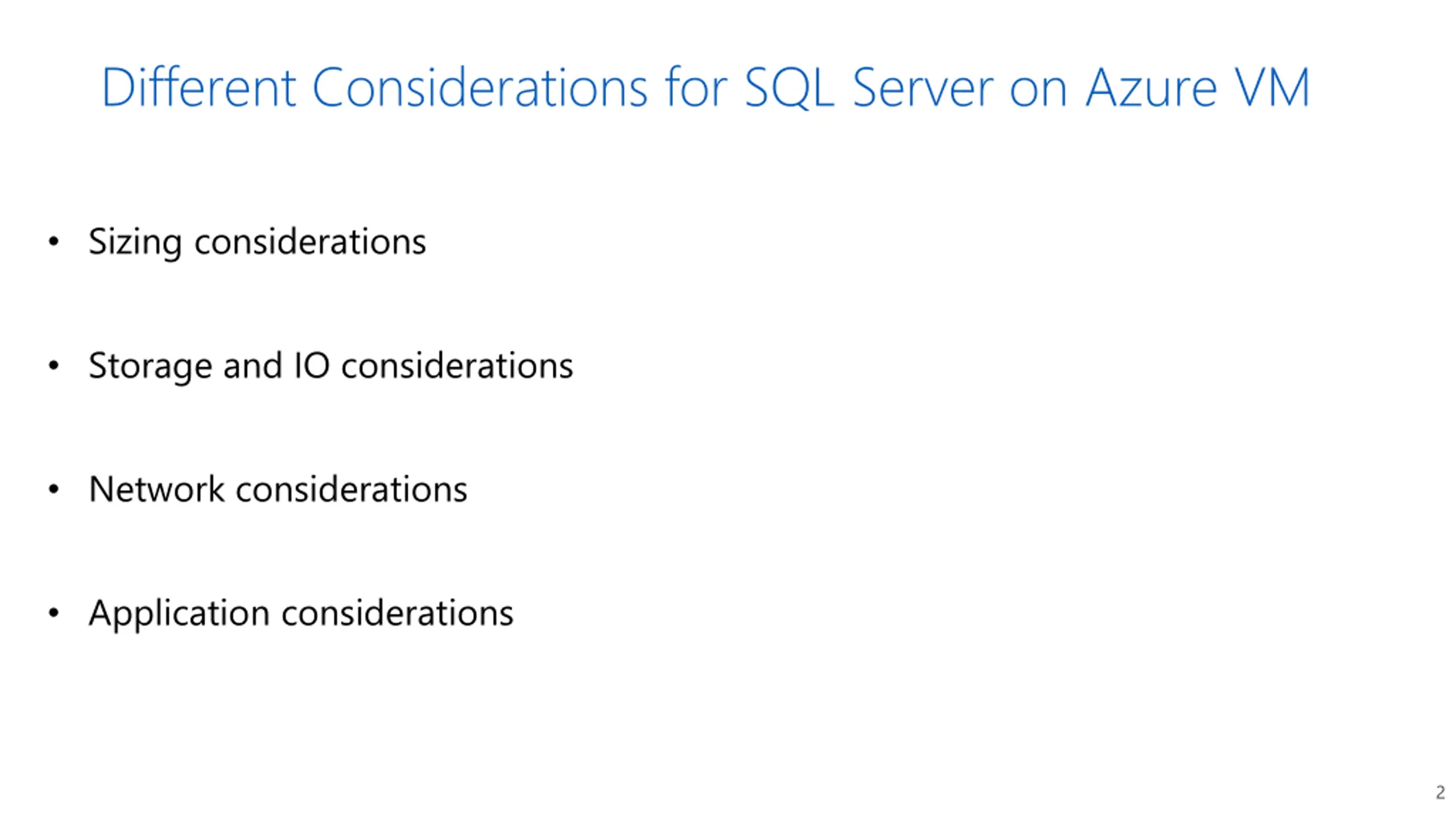This screenshot has height=819, width=1456.
Task: Select the "Storage and IO considerations" bullet text
Action: (331, 366)
